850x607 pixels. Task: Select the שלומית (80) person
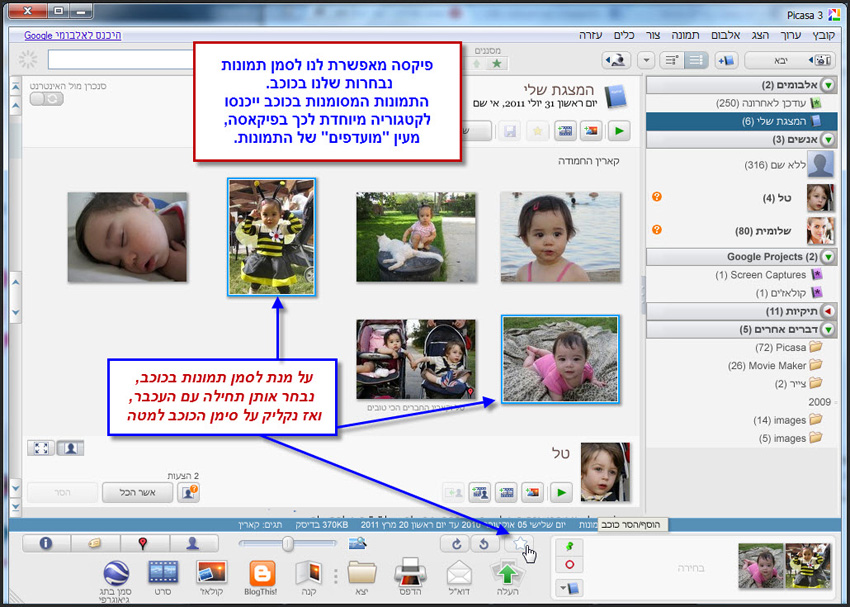tap(740, 231)
